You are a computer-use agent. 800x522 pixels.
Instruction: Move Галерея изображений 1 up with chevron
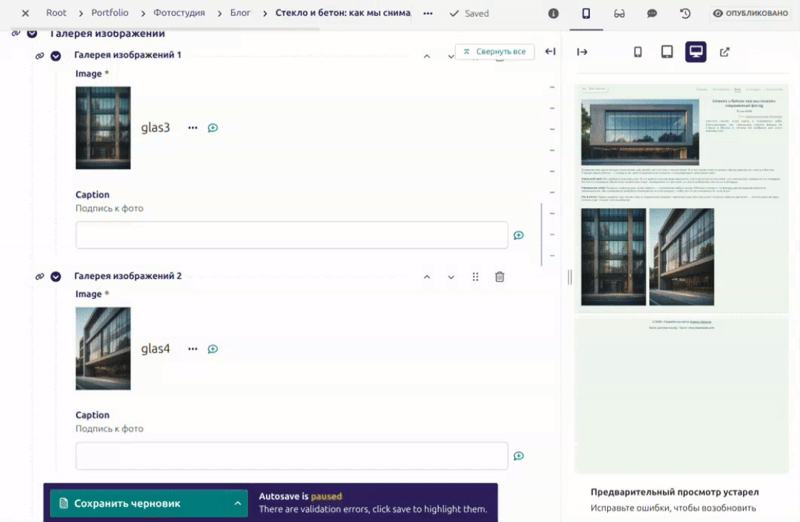point(427,56)
